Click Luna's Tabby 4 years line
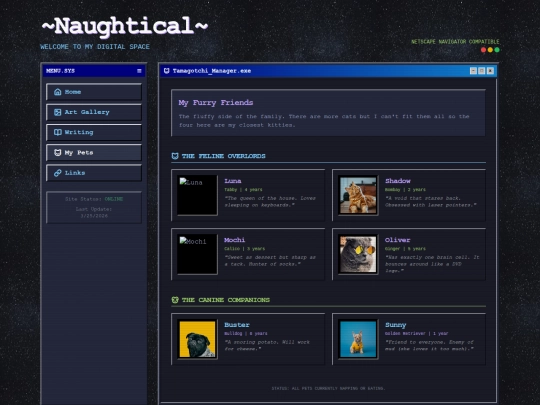The image size is (540, 405). point(243,190)
